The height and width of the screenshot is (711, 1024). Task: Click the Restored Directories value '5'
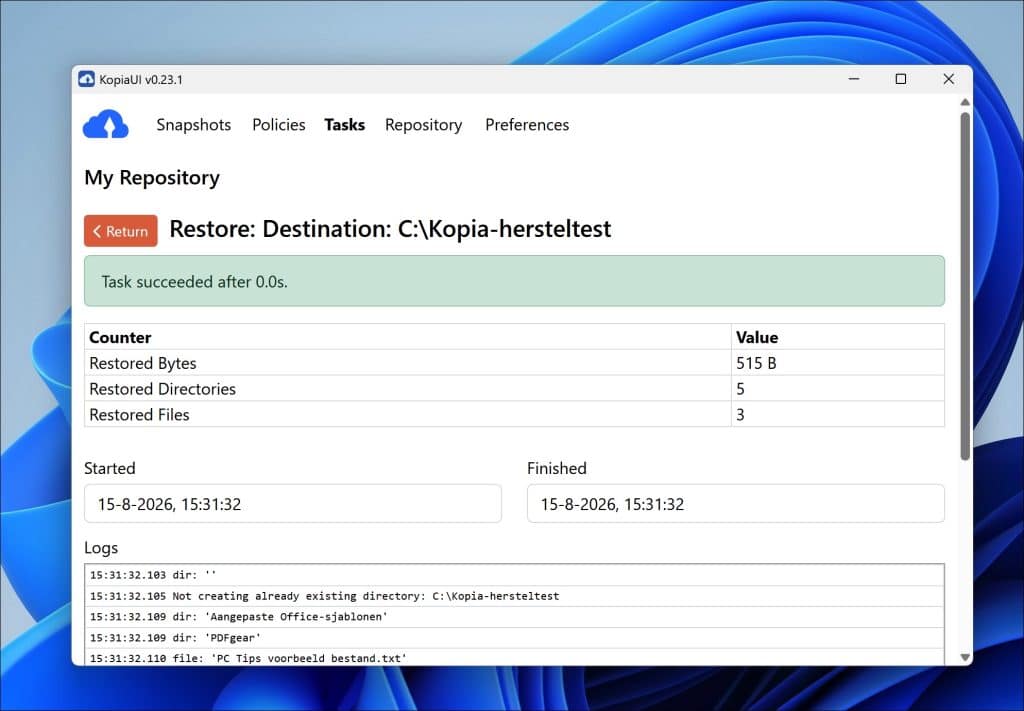pos(838,388)
